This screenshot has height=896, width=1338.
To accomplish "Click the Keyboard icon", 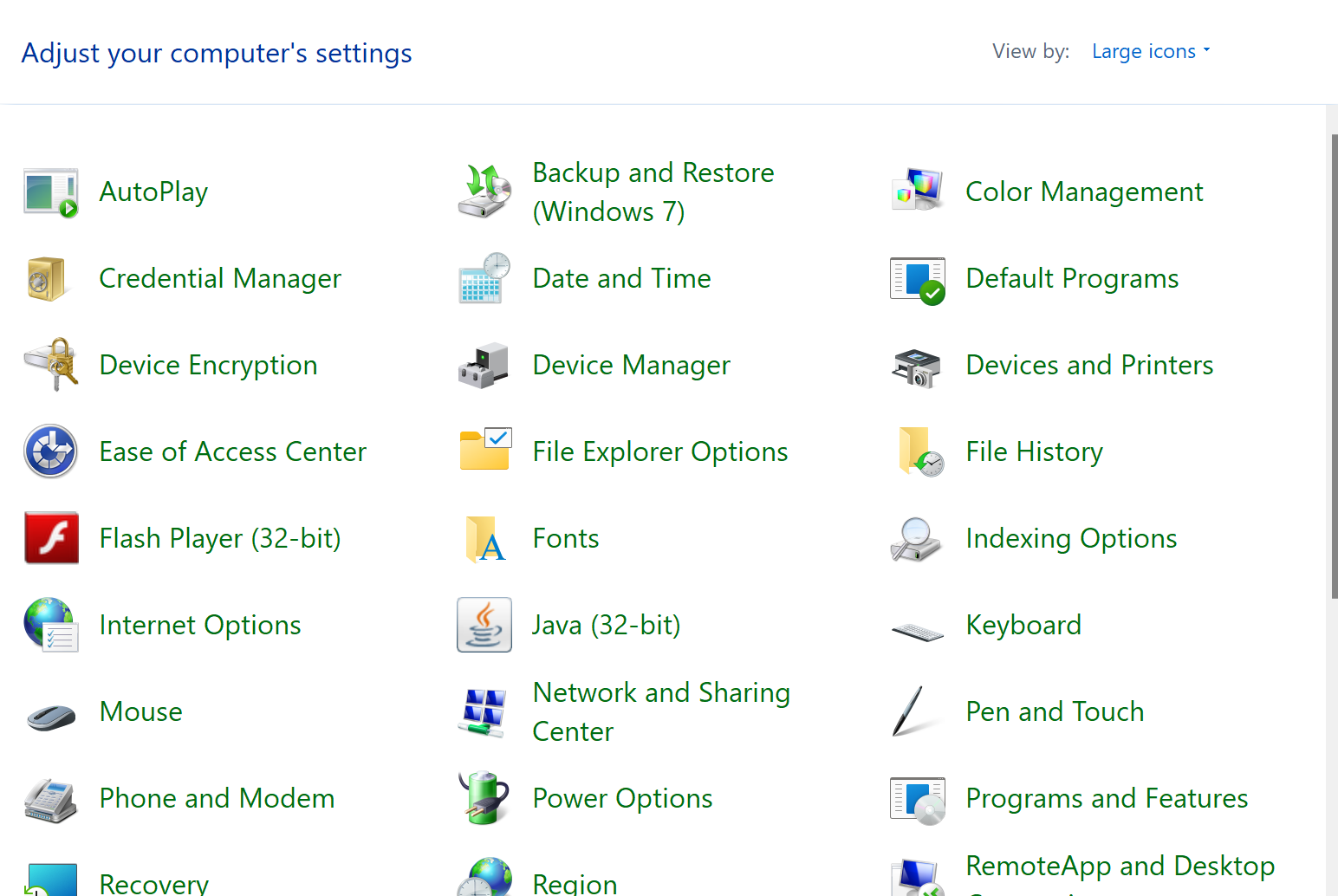I will pos(918,633).
